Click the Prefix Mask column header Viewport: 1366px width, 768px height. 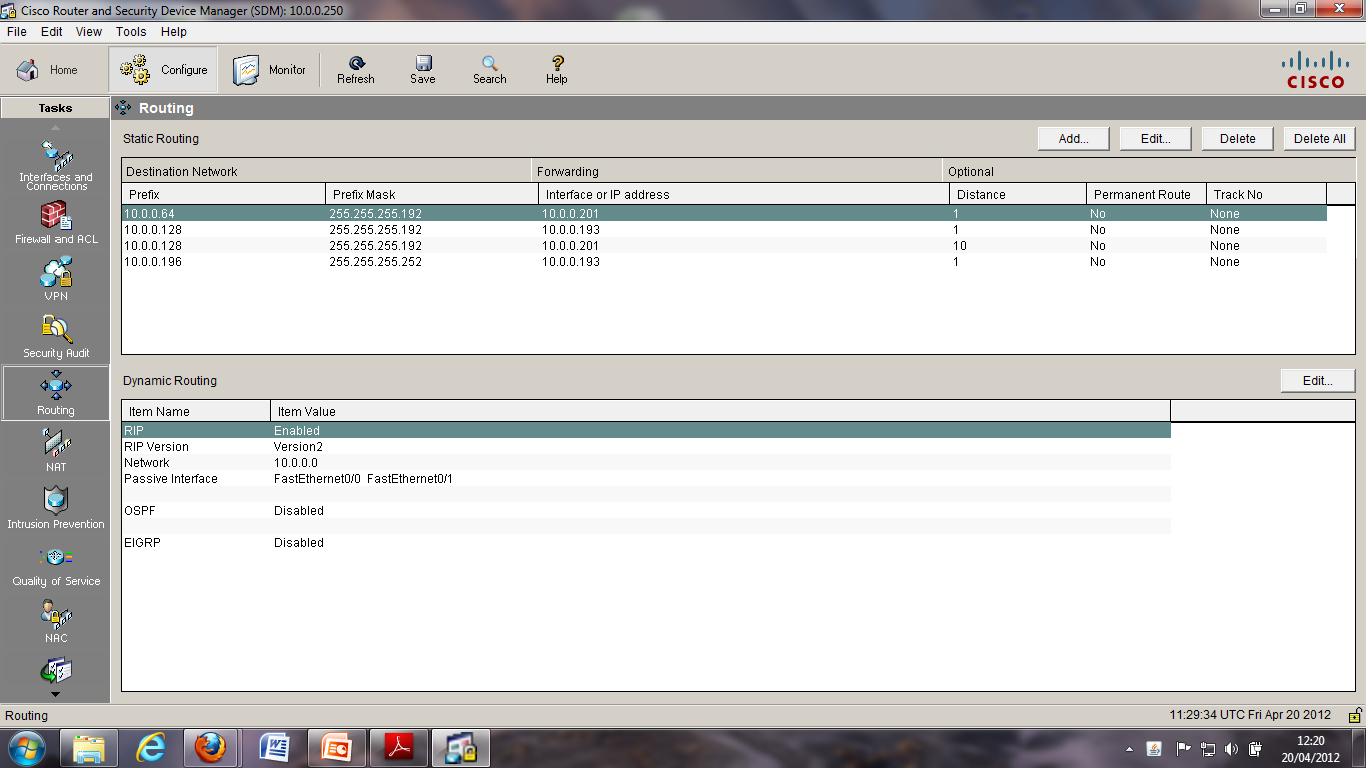(432, 194)
